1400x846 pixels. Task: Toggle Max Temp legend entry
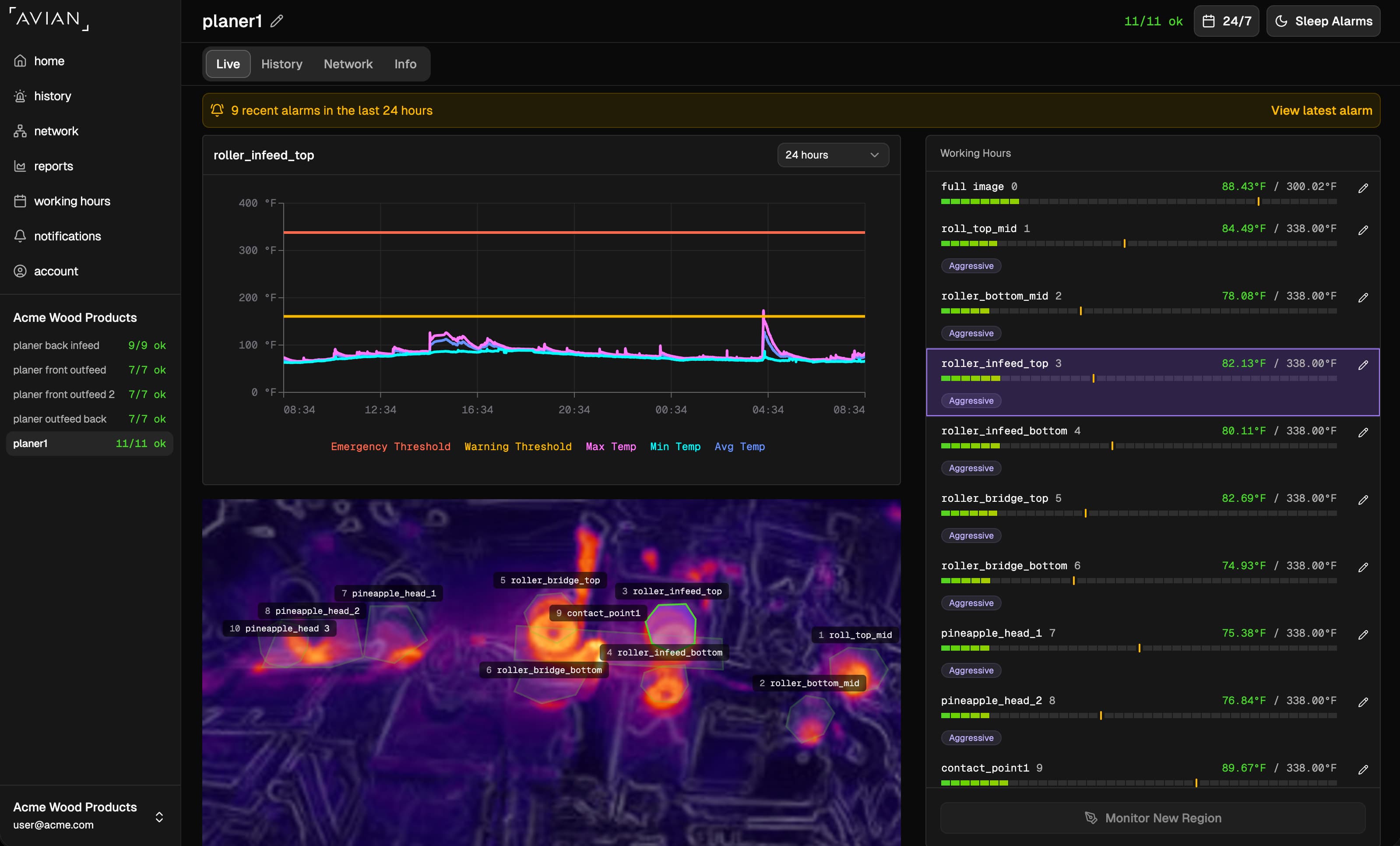611,447
